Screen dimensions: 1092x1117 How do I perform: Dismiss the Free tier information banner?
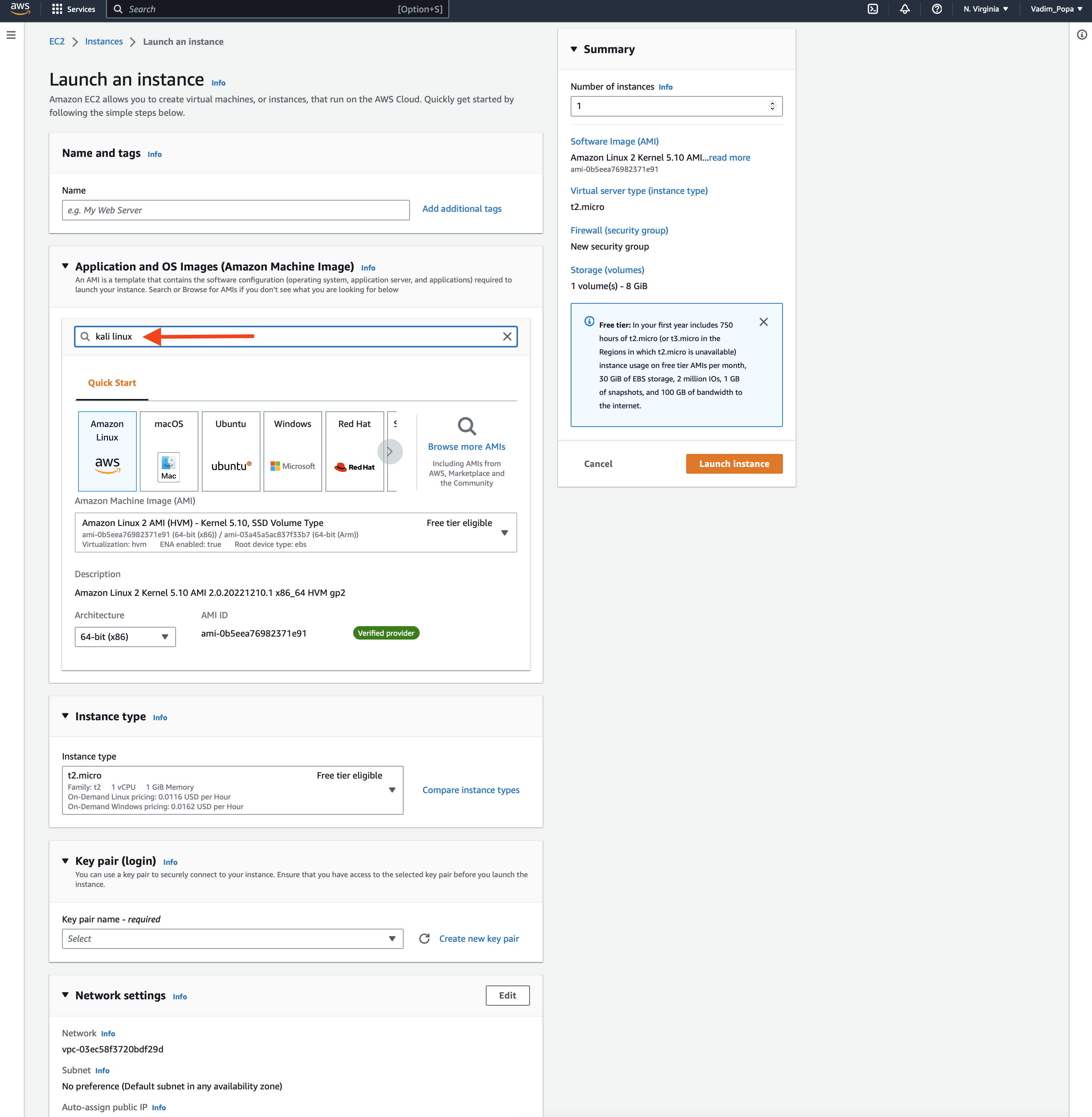point(764,322)
